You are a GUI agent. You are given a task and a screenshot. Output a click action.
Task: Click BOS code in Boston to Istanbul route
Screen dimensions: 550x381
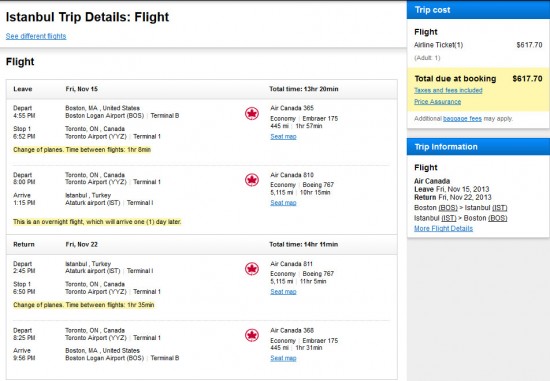pos(448,208)
